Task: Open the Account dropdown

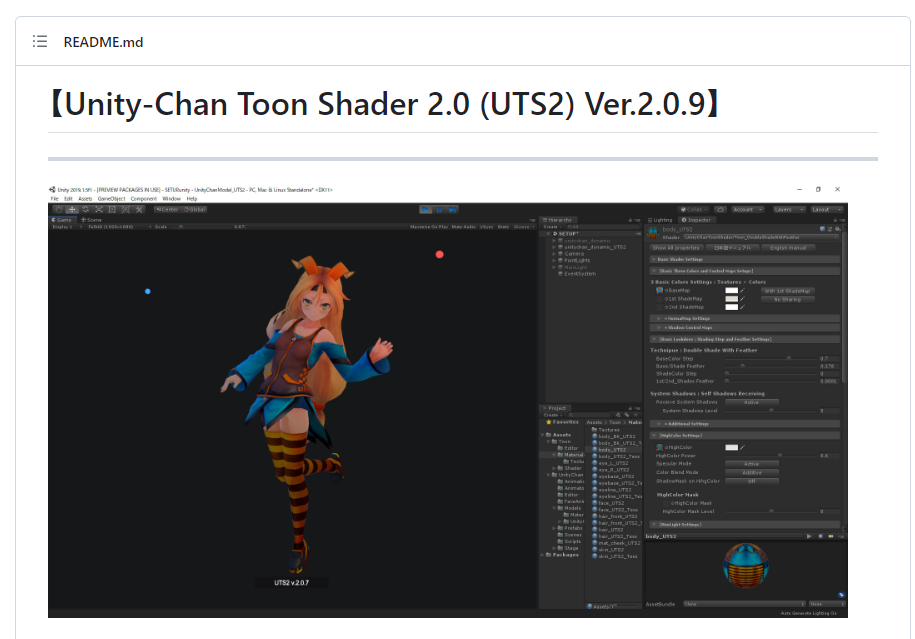Action: tap(747, 209)
